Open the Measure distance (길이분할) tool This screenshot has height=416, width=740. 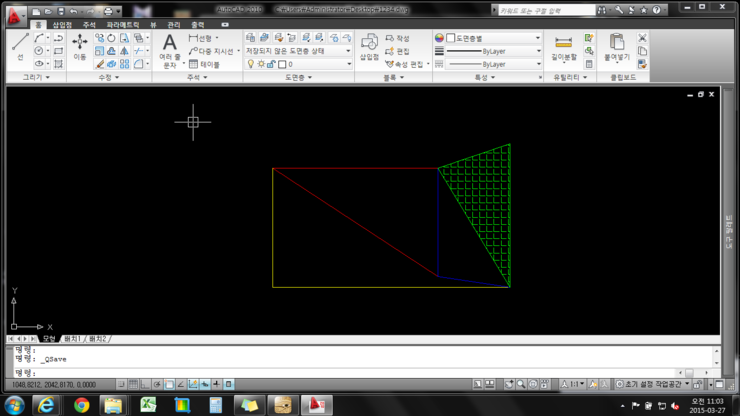point(563,47)
